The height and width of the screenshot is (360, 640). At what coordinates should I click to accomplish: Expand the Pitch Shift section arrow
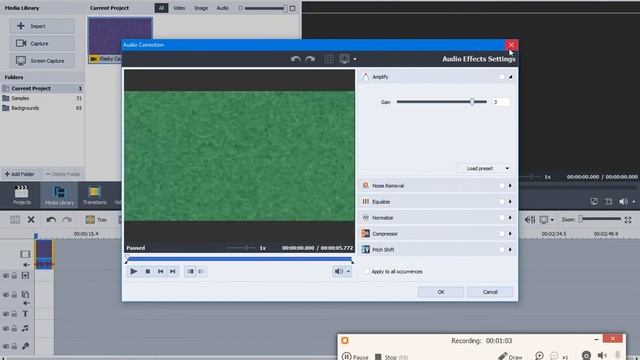click(x=510, y=249)
